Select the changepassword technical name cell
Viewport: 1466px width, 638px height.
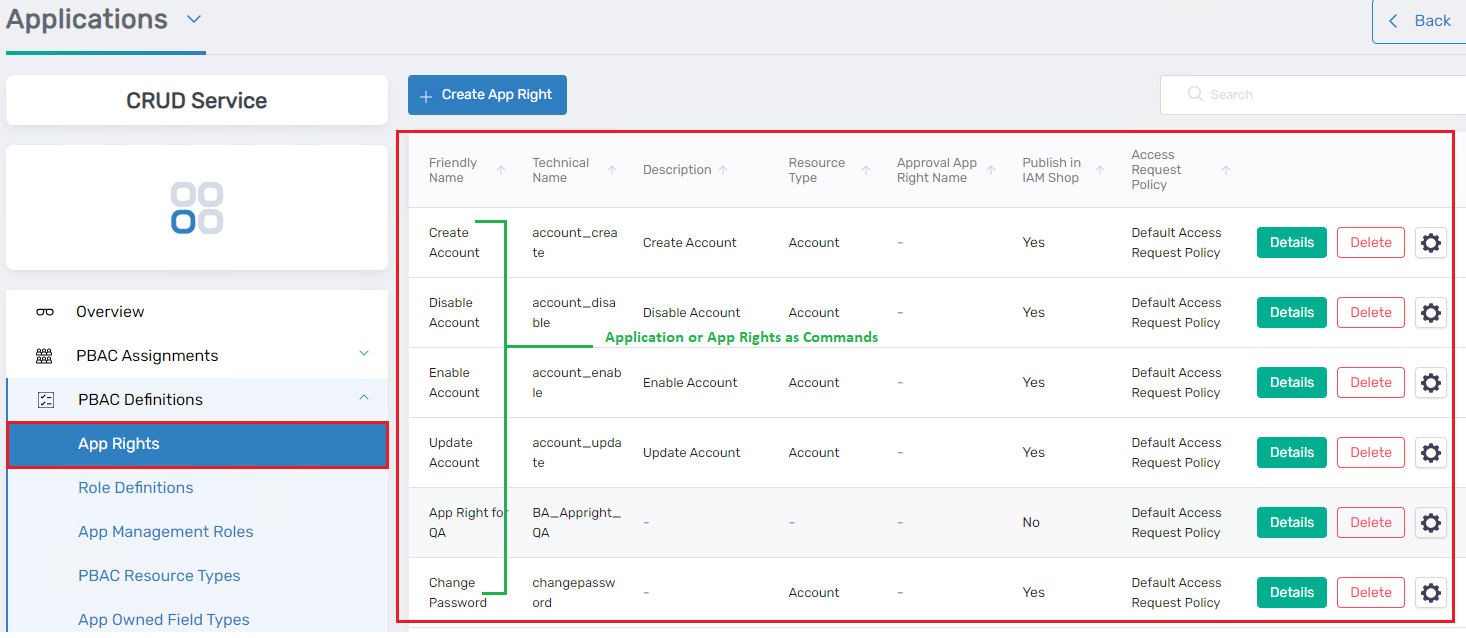click(x=574, y=593)
